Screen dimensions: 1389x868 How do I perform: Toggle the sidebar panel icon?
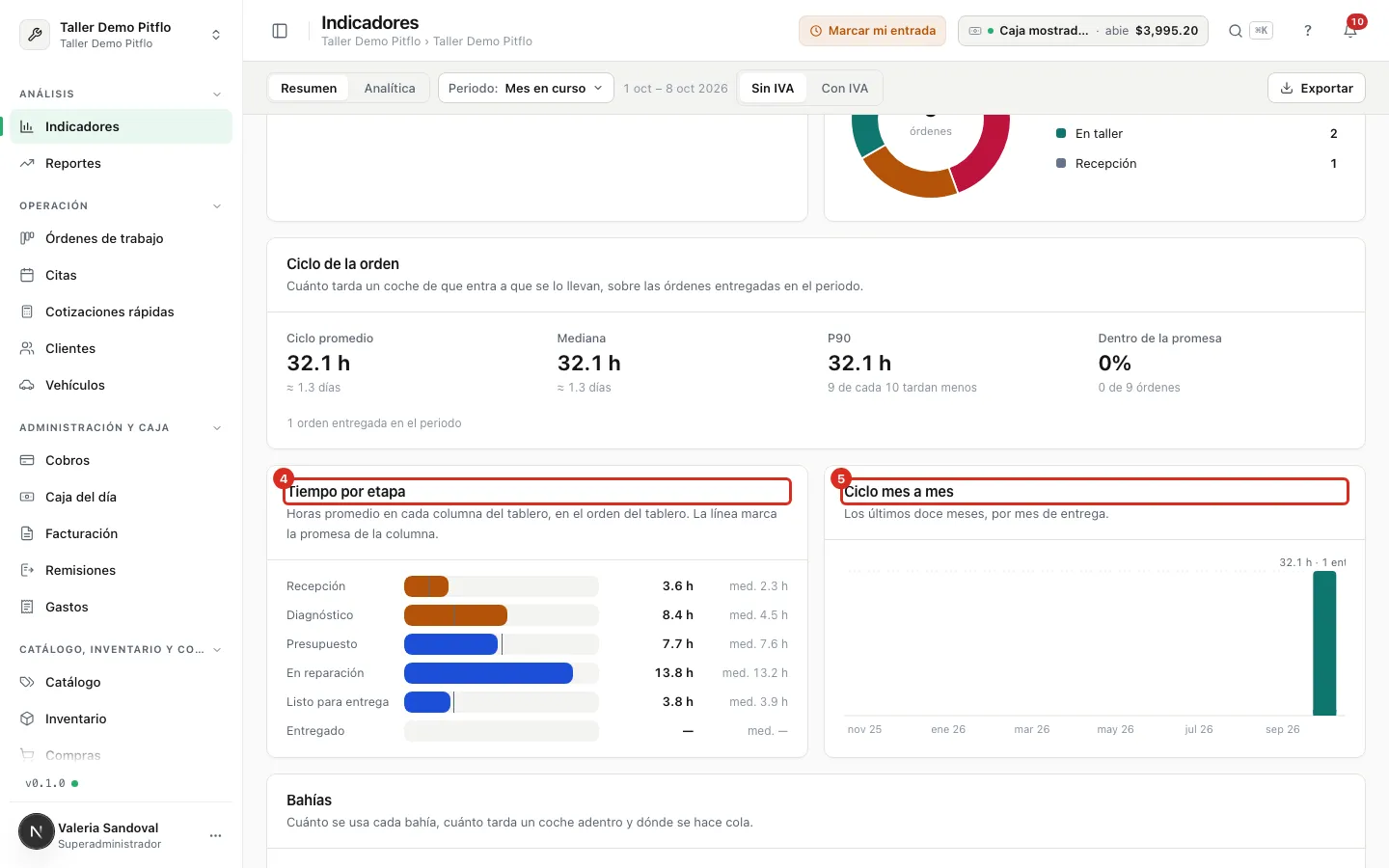pos(280,31)
